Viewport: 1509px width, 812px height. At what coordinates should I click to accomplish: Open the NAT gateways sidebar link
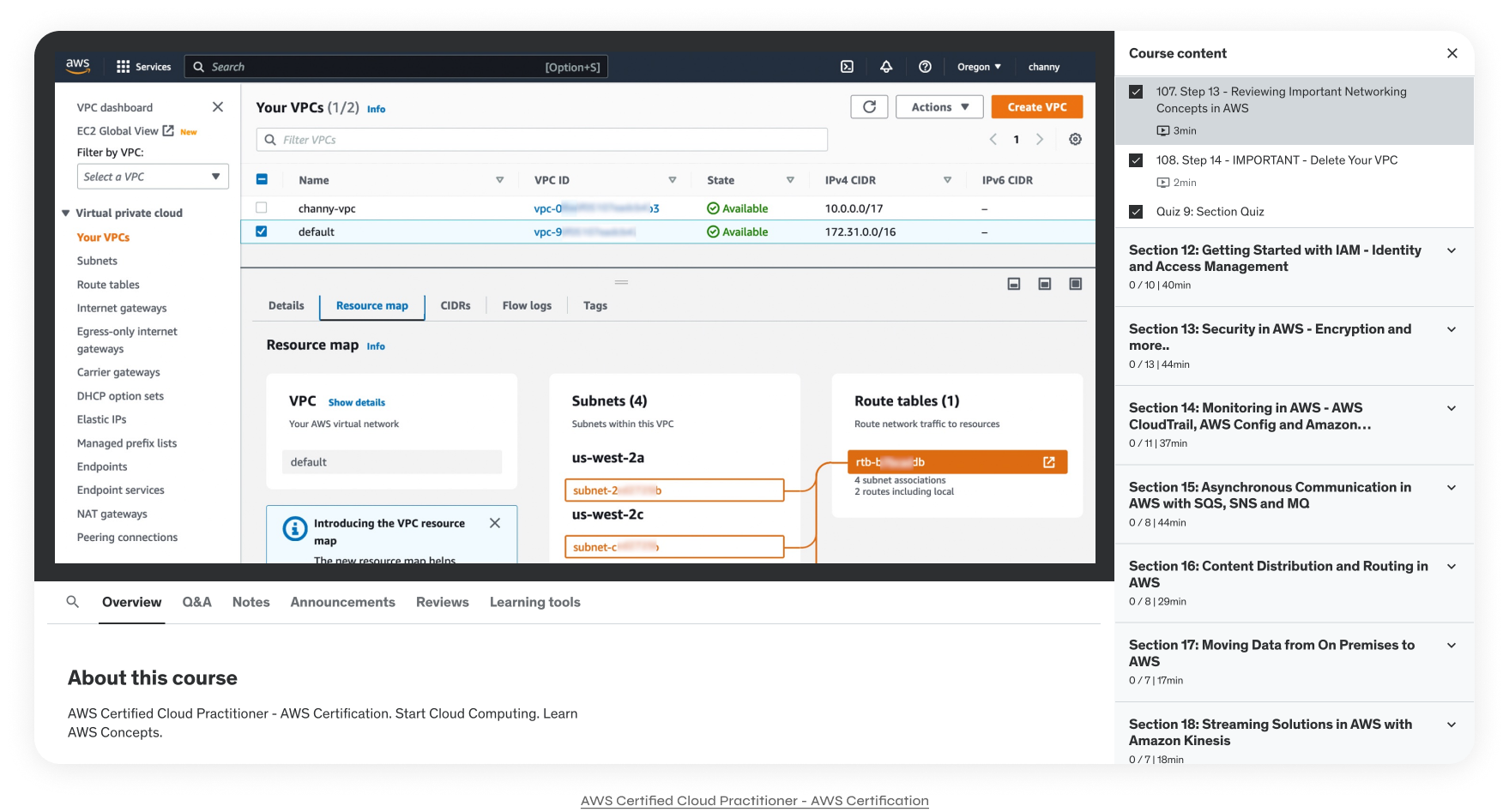(x=112, y=514)
